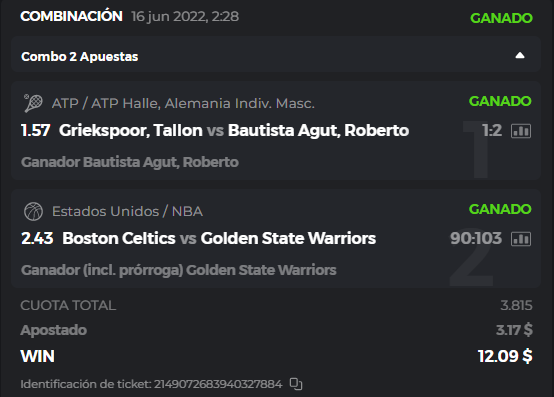Click the Combo 2 Apuestas header bar
Viewport: 554px width, 397px height.
point(276,55)
